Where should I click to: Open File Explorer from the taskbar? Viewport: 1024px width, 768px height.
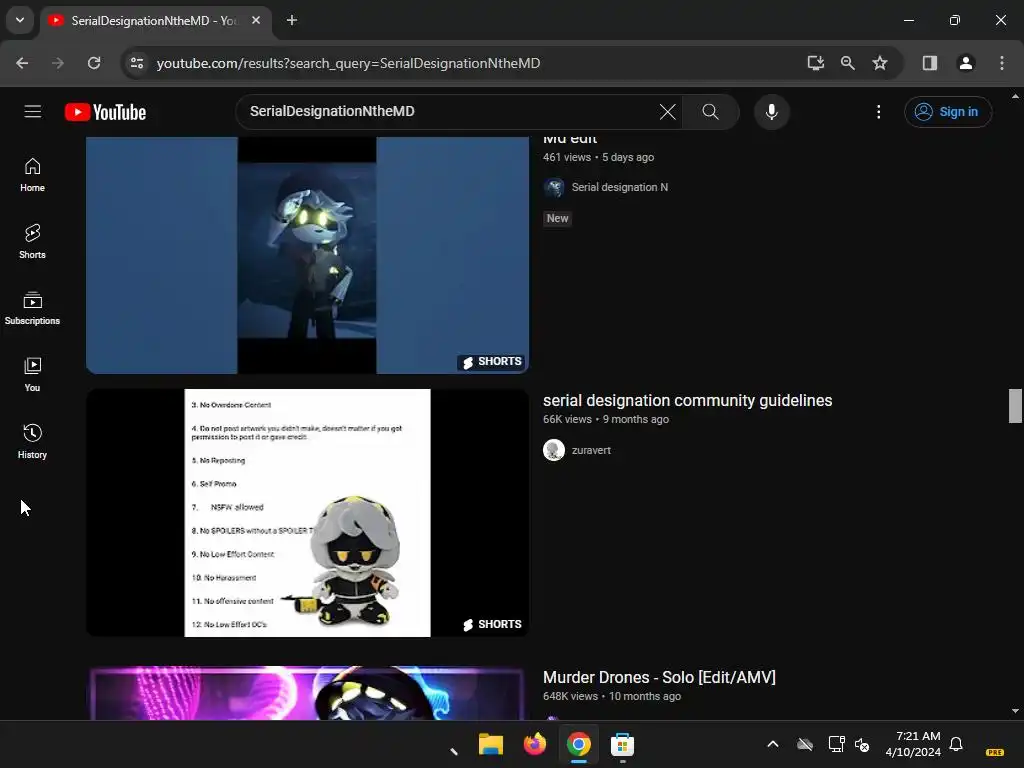(490, 744)
